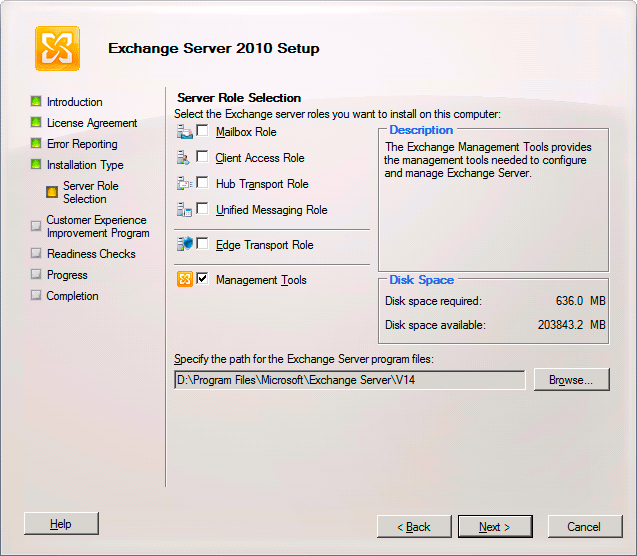The height and width of the screenshot is (556, 637).
Task: Click Customer Experience Improvement Program label
Action: 98,226
